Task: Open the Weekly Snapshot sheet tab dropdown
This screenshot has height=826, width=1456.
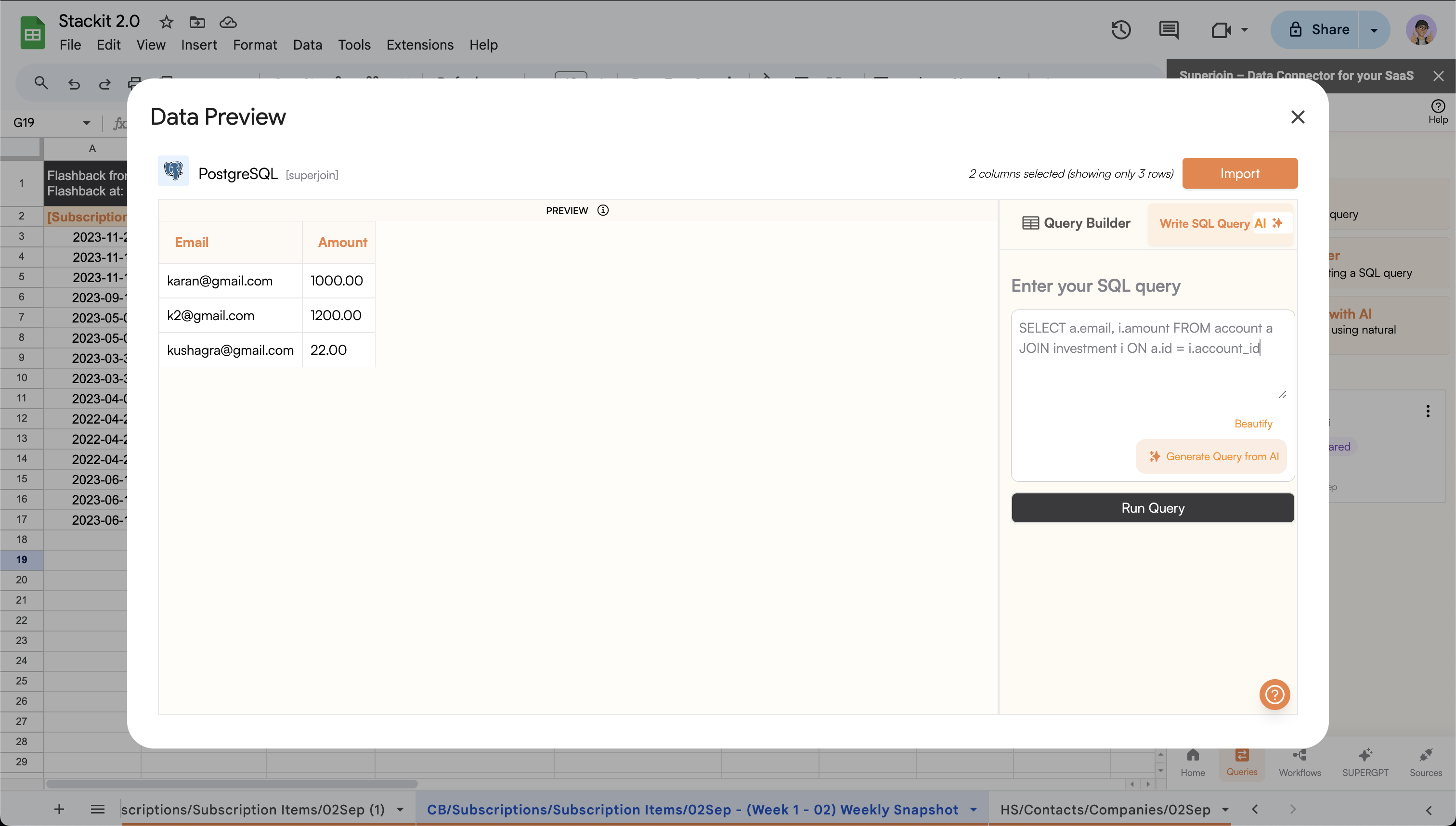Action: tap(974, 810)
